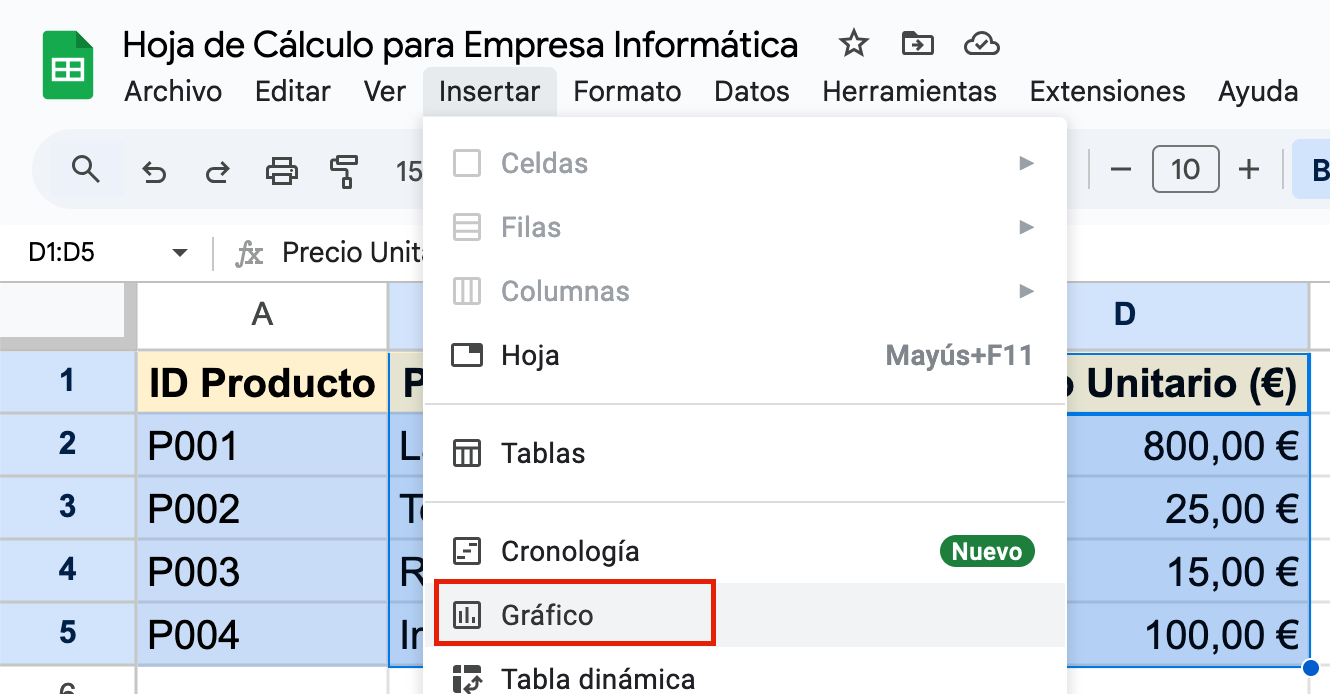Print the spreadsheet
The height and width of the screenshot is (694, 1330).
tap(281, 170)
